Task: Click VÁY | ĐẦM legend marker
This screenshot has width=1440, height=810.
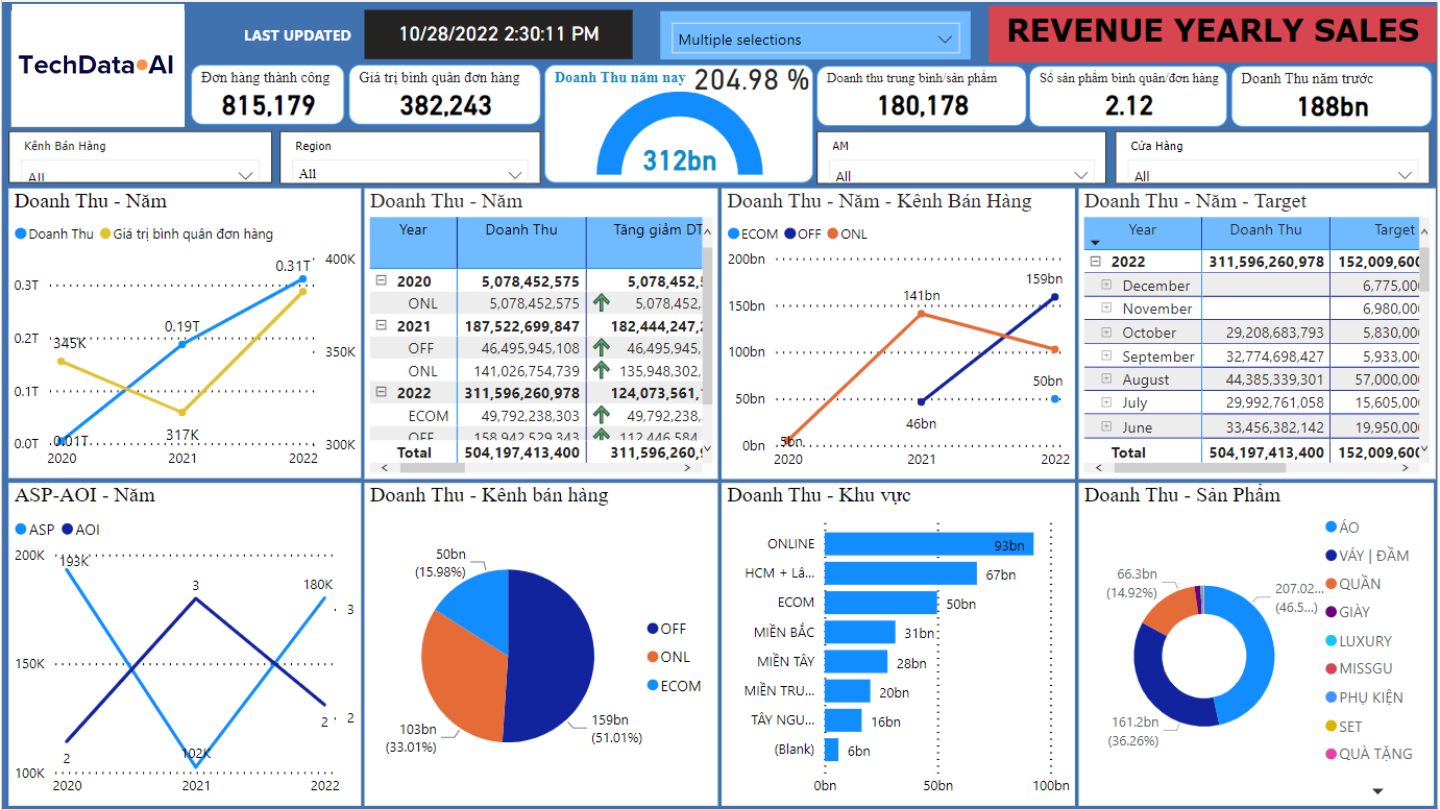Action: click(x=1331, y=555)
